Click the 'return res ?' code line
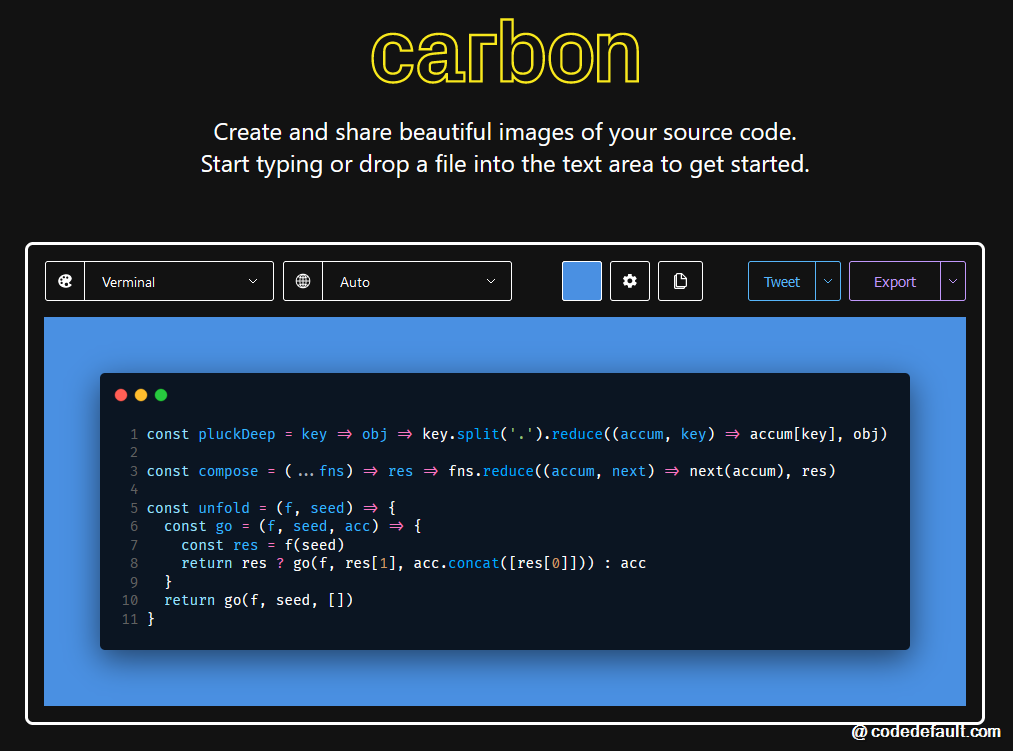Viewport: 1013px width, 751px height. coord(413,563)
